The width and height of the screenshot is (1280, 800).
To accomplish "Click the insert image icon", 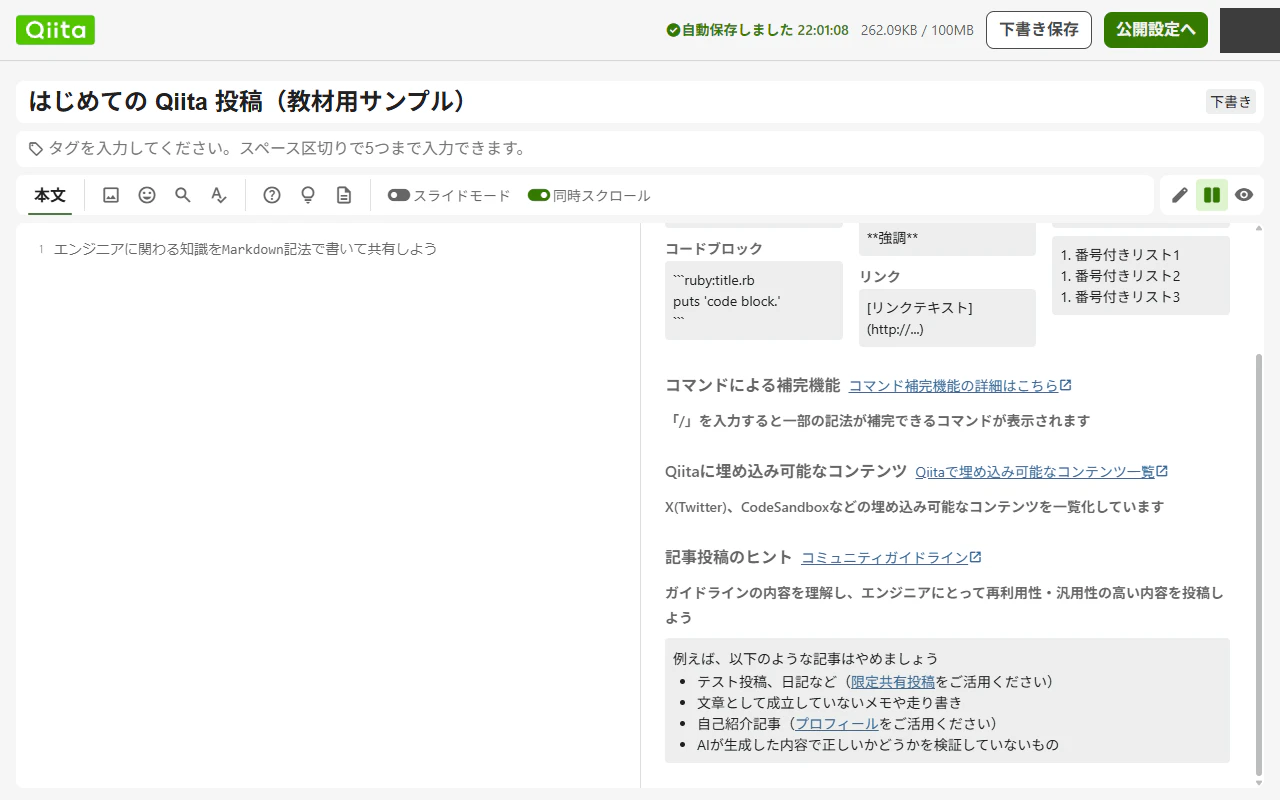I will point(111,195).
